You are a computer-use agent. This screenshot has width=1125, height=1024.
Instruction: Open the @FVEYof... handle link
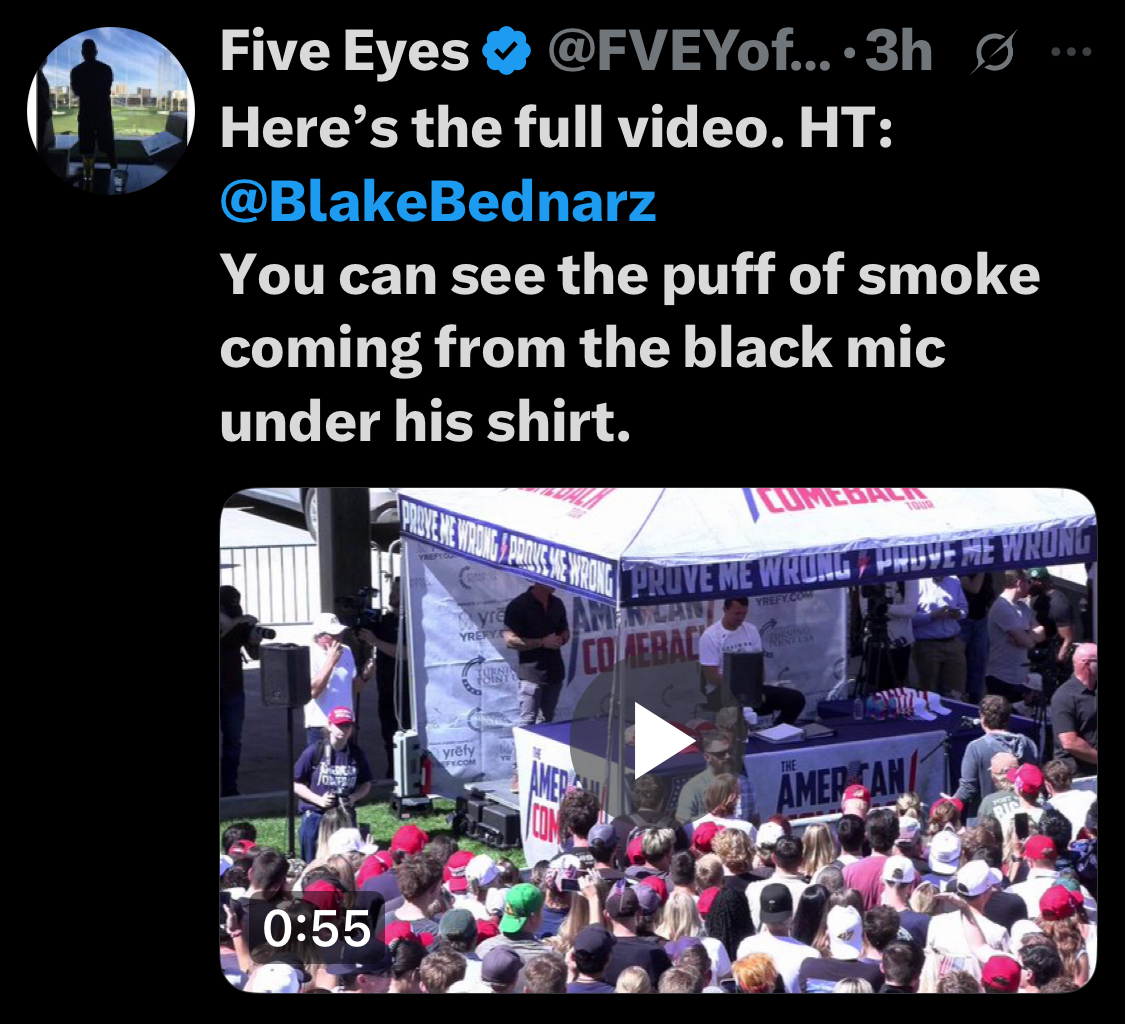689,52
